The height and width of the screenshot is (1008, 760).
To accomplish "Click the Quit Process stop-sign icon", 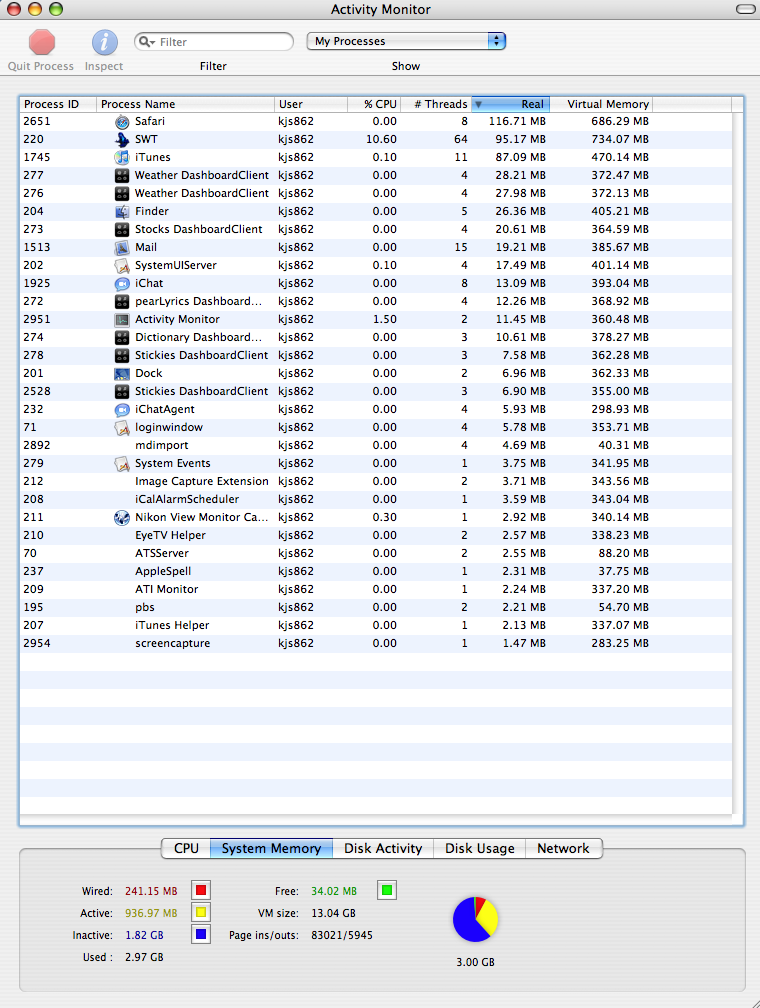I will 42,42.
